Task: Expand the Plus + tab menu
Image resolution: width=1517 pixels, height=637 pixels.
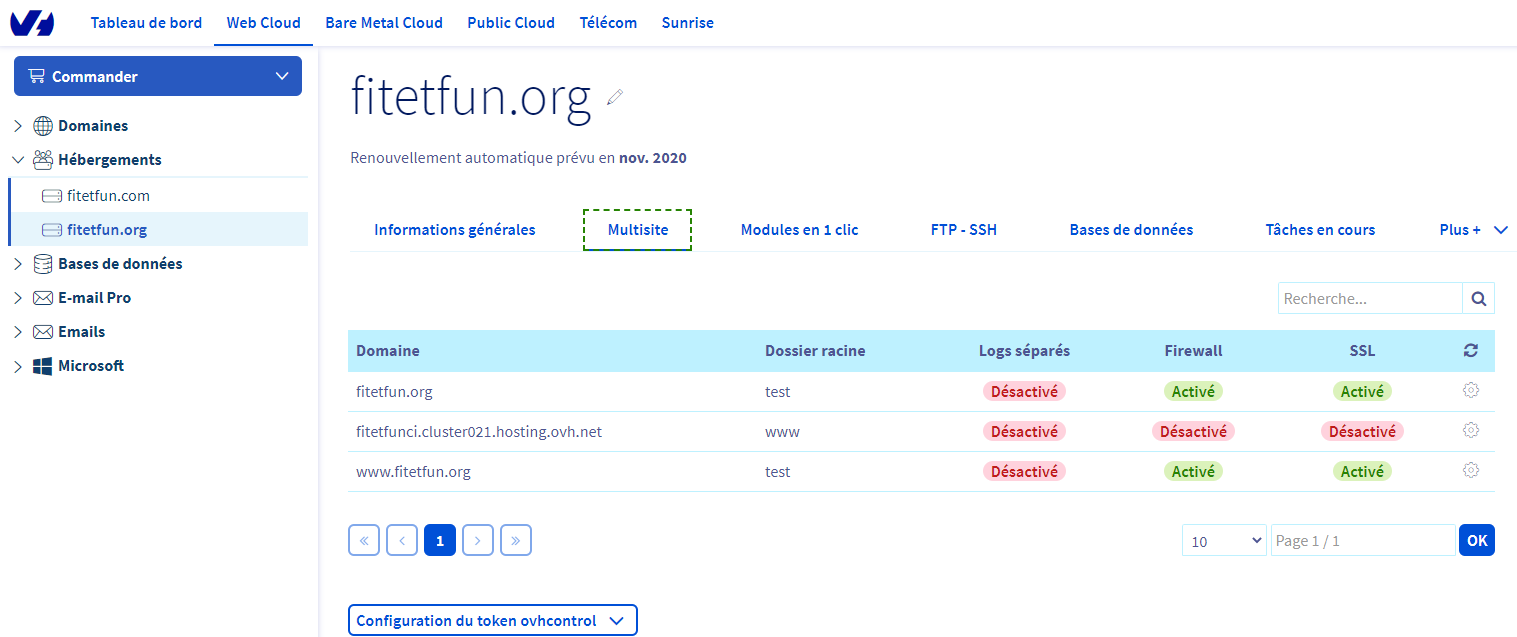Action: click(1472, 230)
